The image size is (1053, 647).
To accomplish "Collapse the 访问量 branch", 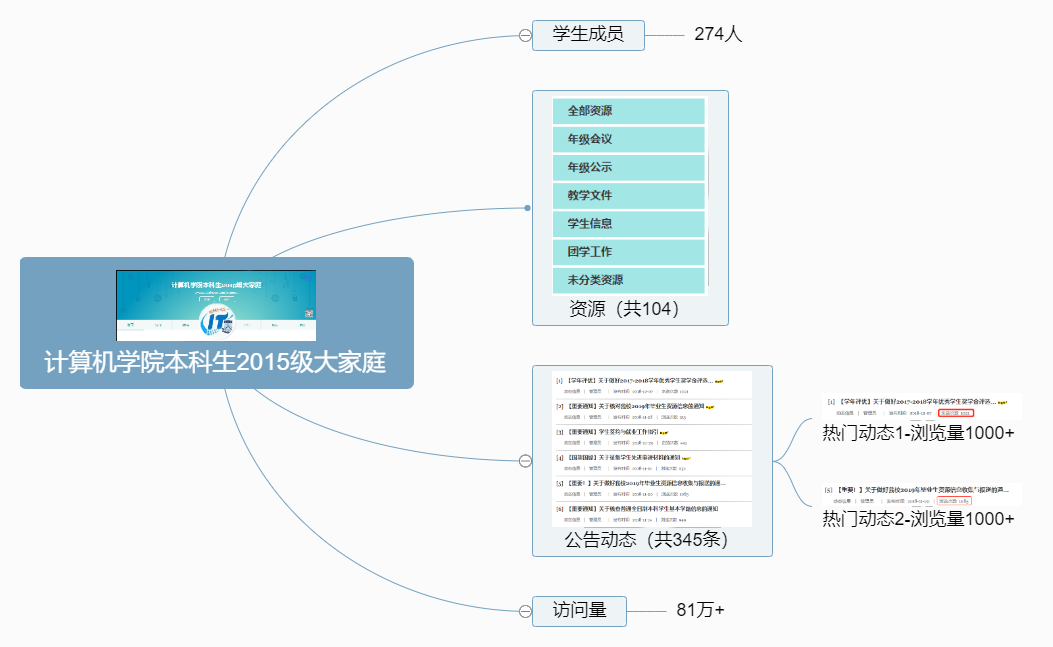I will point(524,611).
